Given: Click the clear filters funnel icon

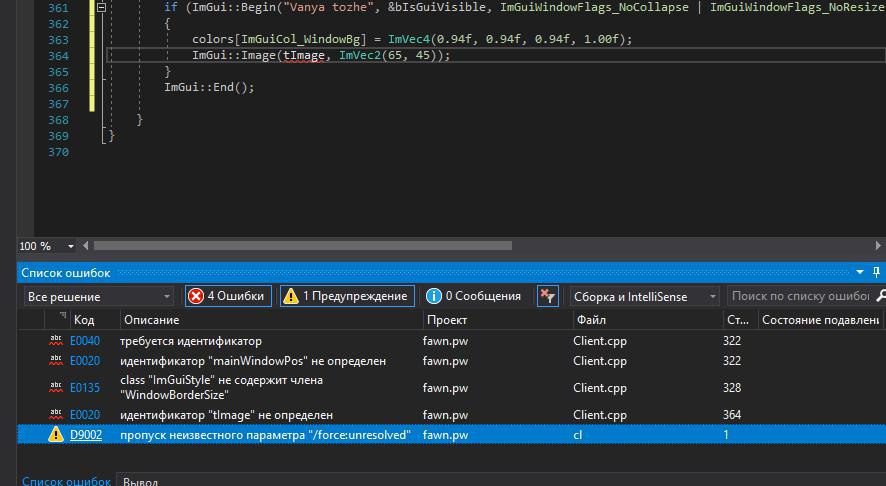Looking at the screenshot, I should (x=547, y=296).
